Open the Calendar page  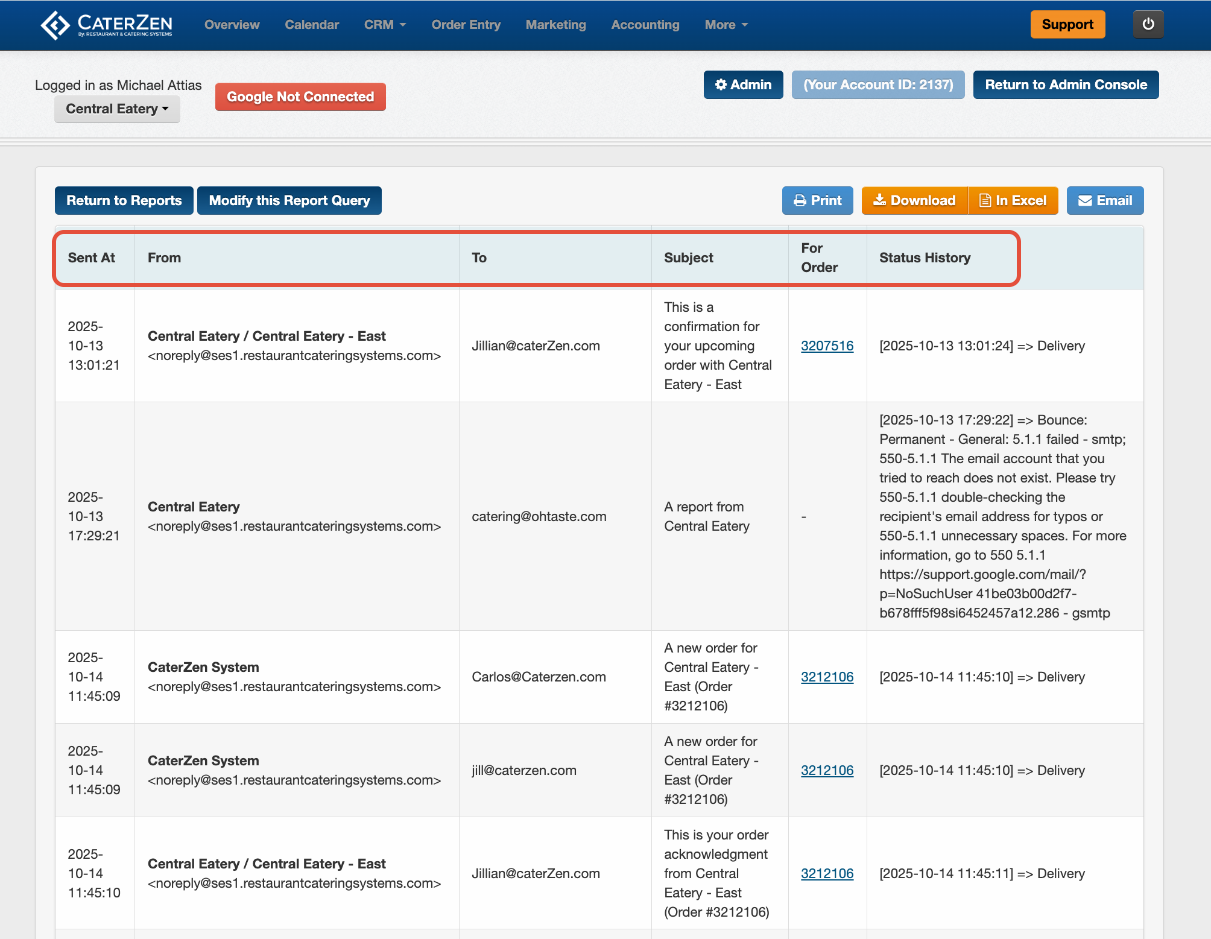(312, 25)
